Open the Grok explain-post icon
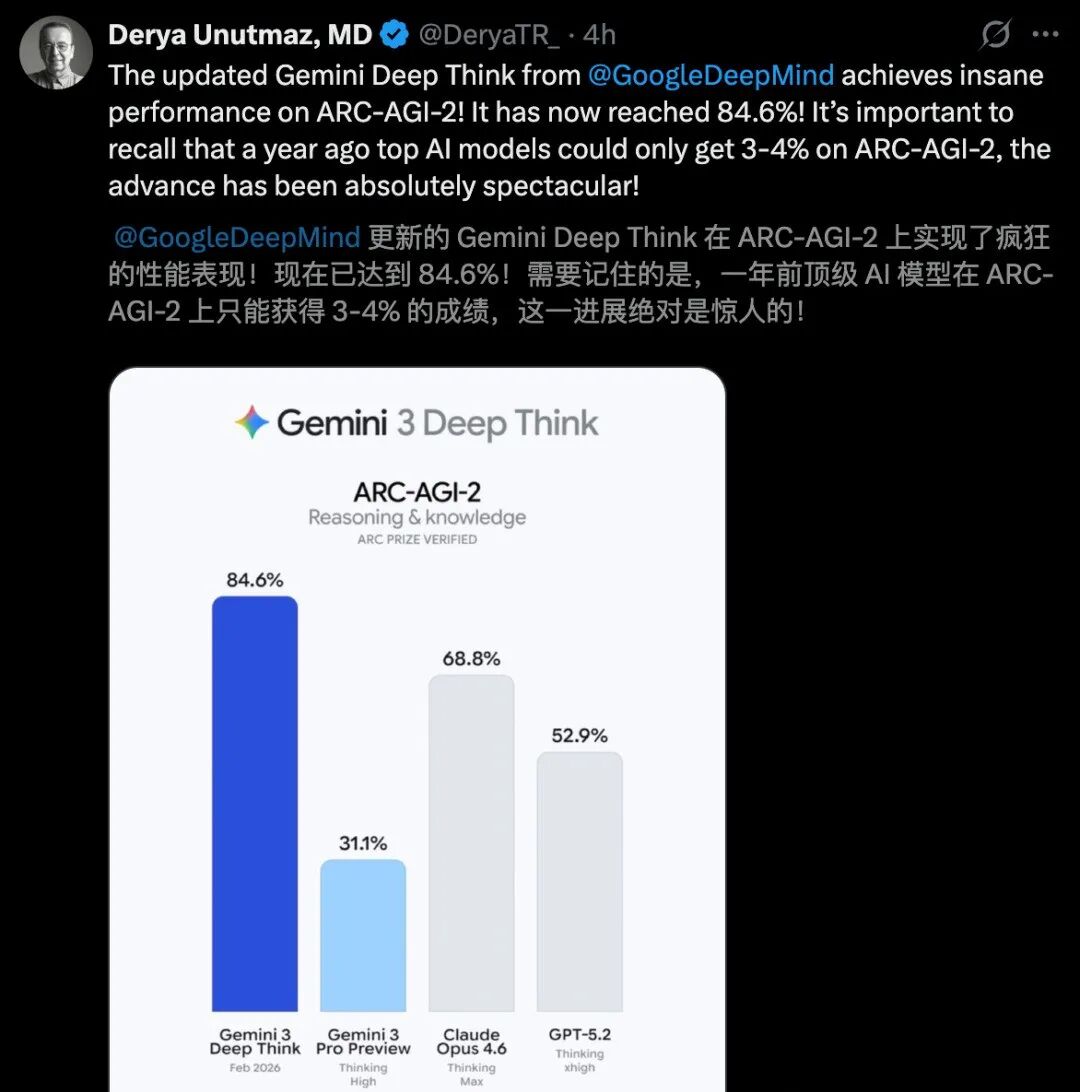 tap(994, 34)
